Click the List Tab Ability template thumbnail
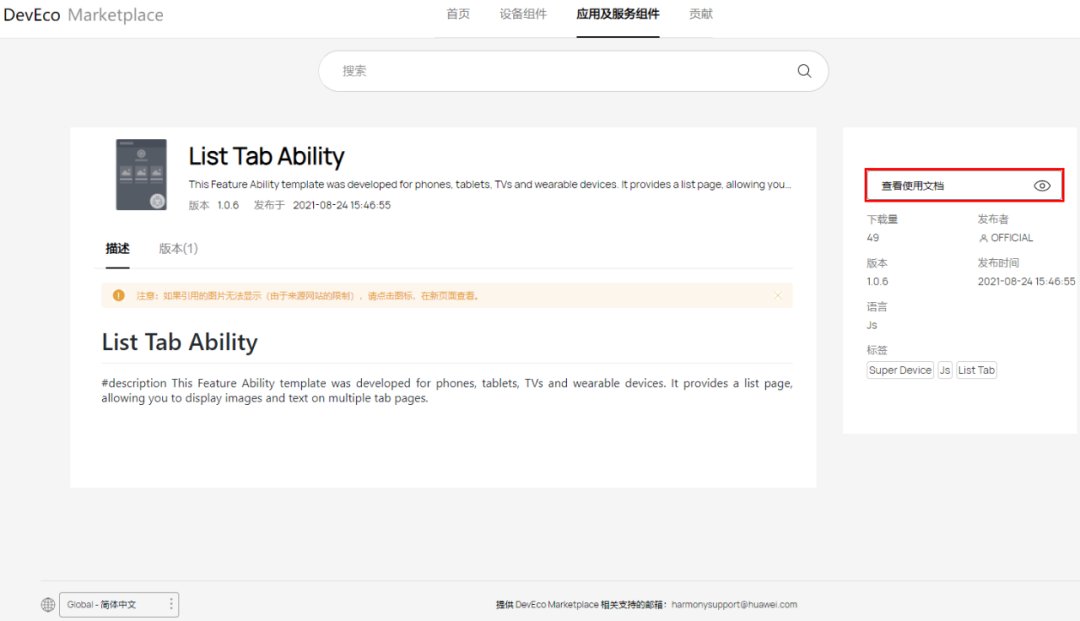 tap(141, 175)
